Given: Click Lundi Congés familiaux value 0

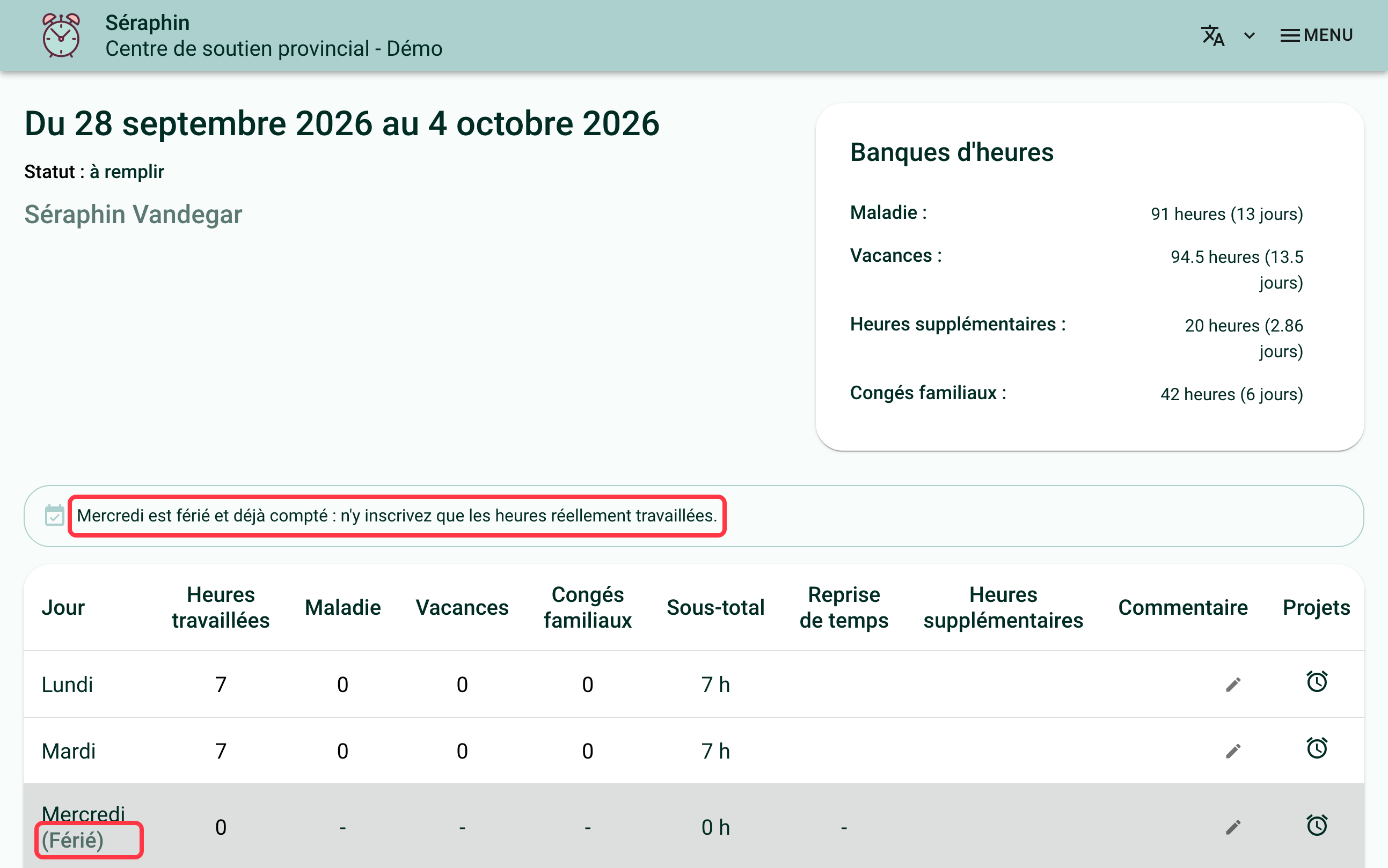Looking at the screenshot, I should pos(587,685).
